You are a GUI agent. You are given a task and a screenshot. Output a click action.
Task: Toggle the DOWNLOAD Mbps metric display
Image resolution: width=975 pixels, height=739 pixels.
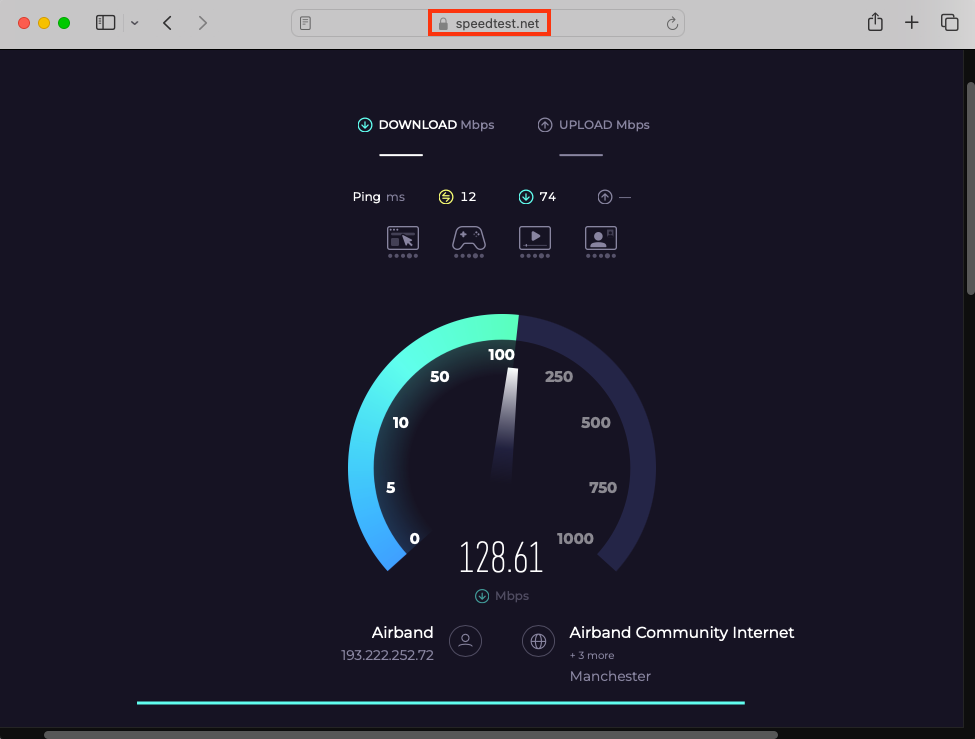(x=426, y=124)
